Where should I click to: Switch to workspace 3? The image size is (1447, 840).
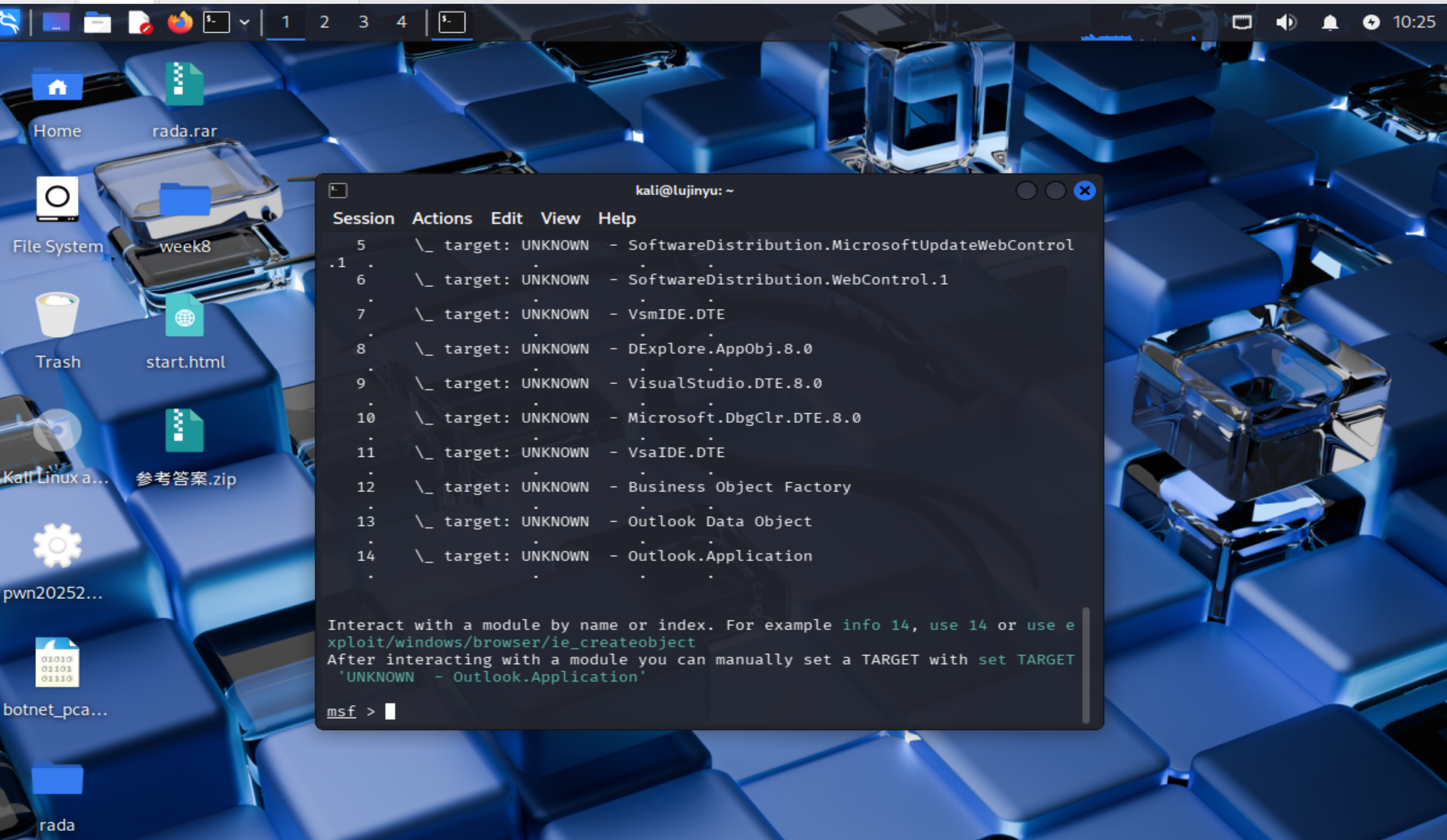coord(364,23)
